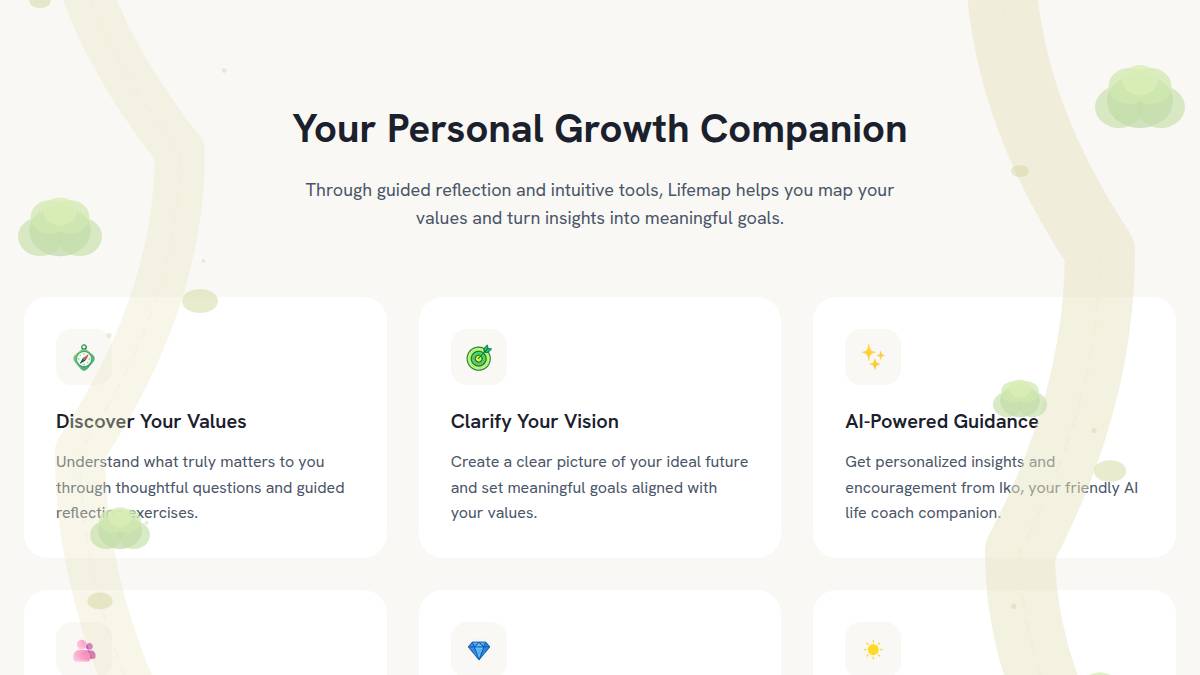Screen dimensions: 1200x675
Task: Click the AI-Powered Guidance description about Iko
Action: tap(991, 487)
